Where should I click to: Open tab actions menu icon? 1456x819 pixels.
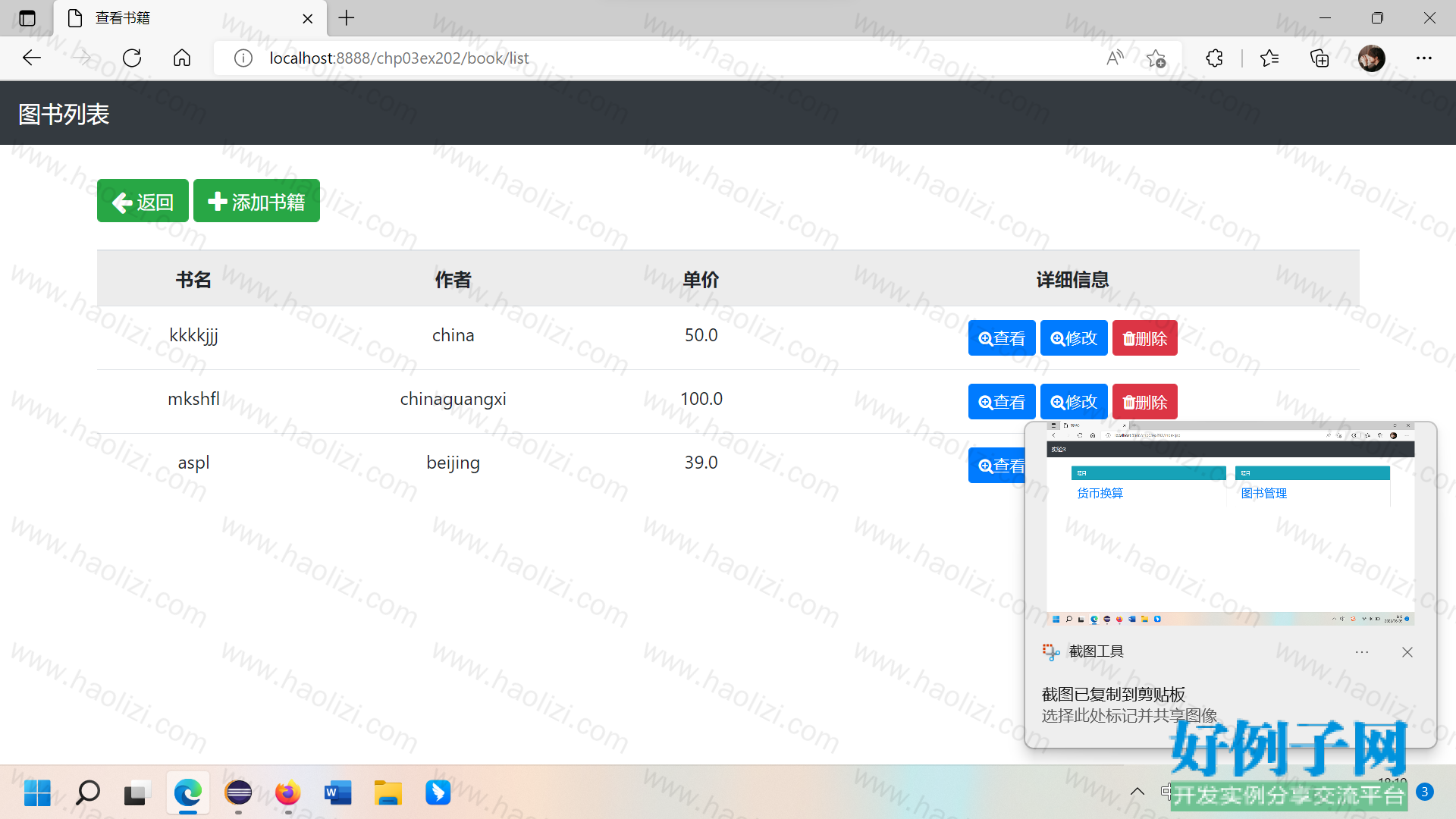click(27, 18)
